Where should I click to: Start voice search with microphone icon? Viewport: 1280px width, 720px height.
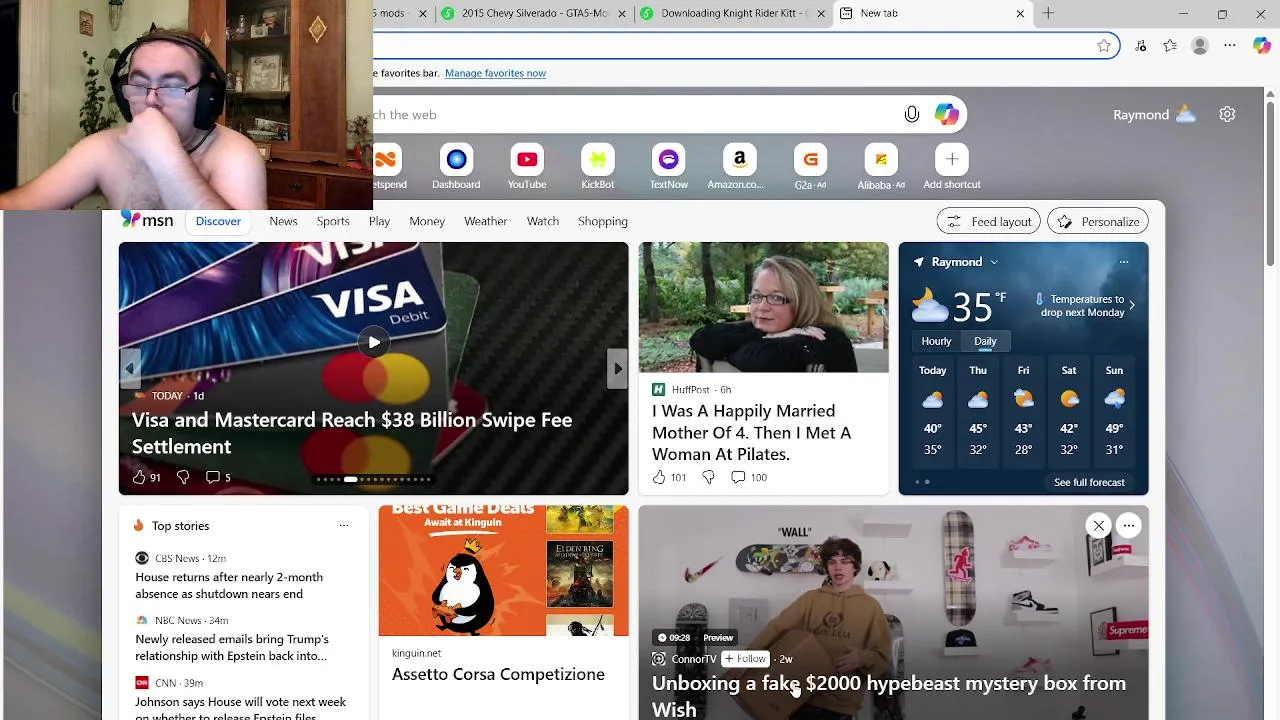click(x=912, y=114)
